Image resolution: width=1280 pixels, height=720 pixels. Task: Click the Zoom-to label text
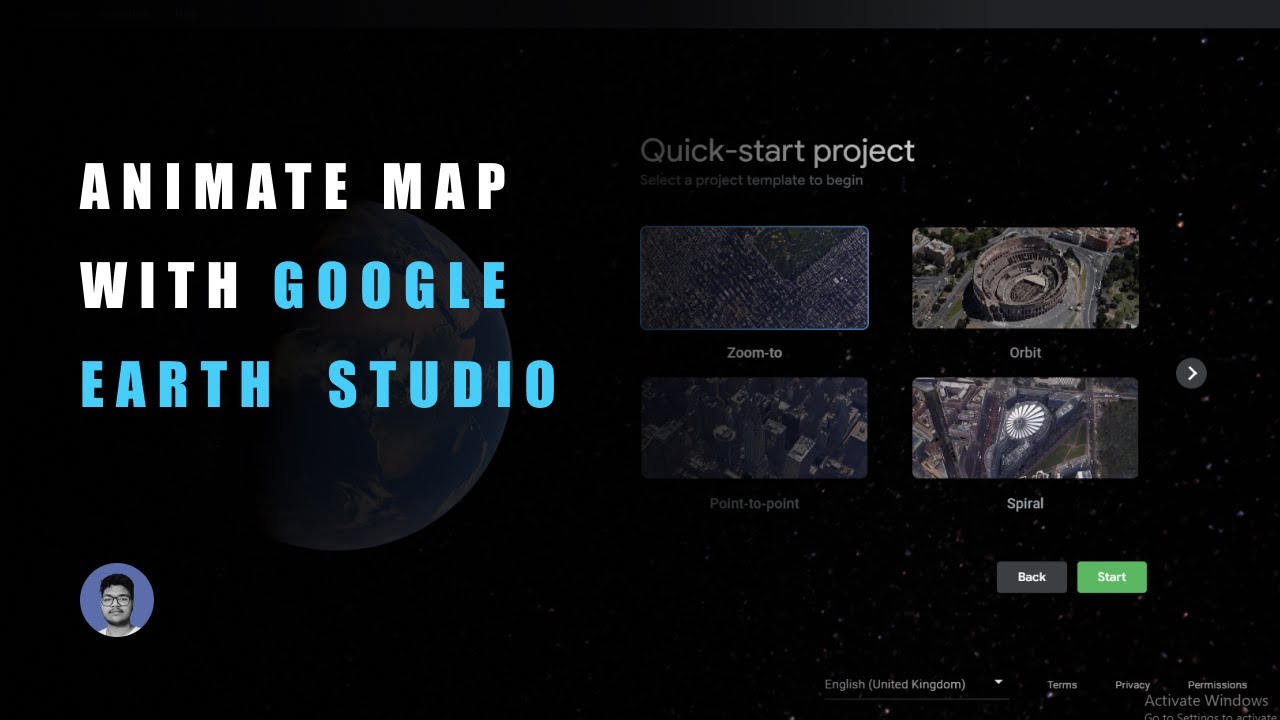(754, 353)
